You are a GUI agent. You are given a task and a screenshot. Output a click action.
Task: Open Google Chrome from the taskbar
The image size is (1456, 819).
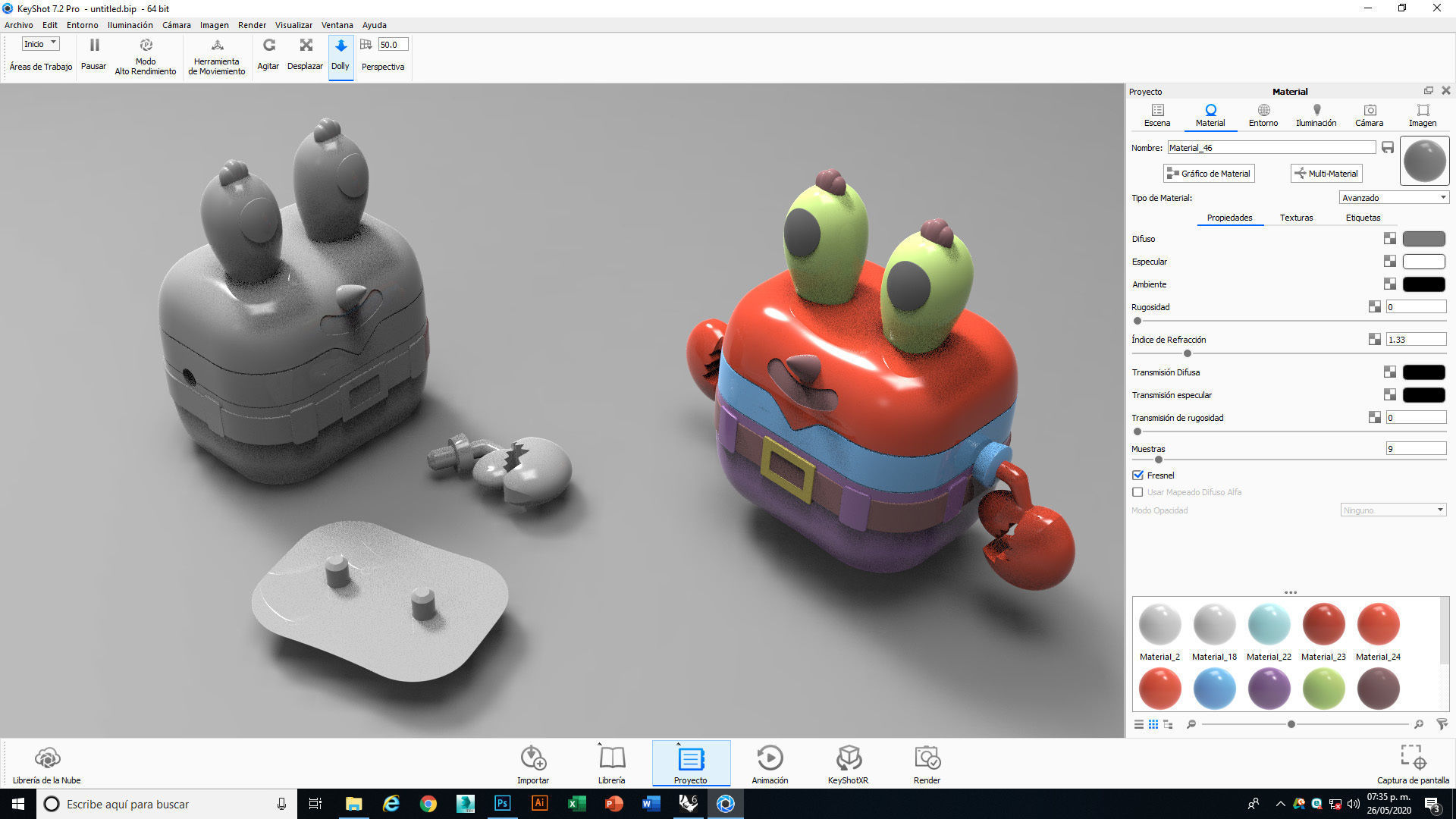(428, 804)
